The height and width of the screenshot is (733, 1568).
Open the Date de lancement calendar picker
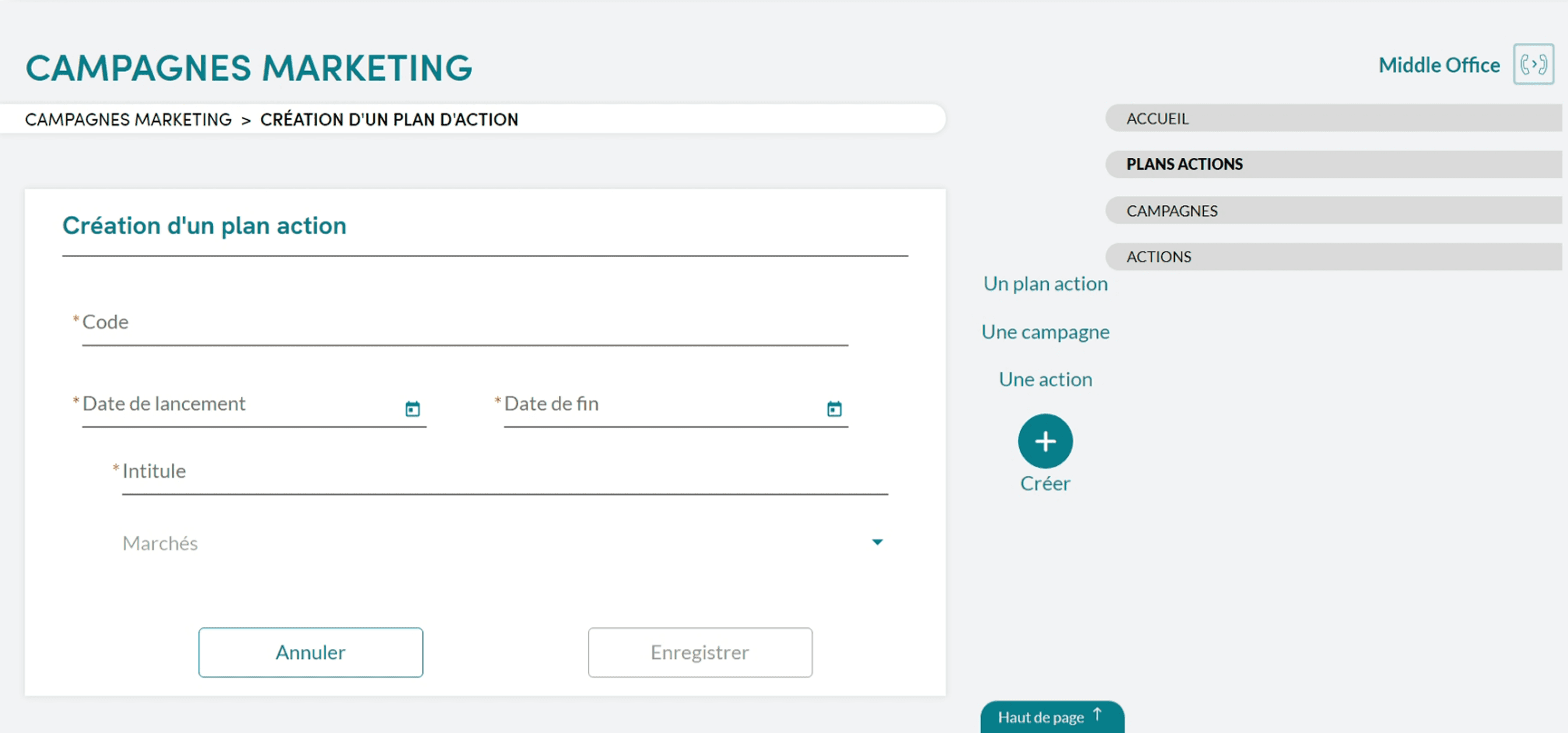(412, 409)
